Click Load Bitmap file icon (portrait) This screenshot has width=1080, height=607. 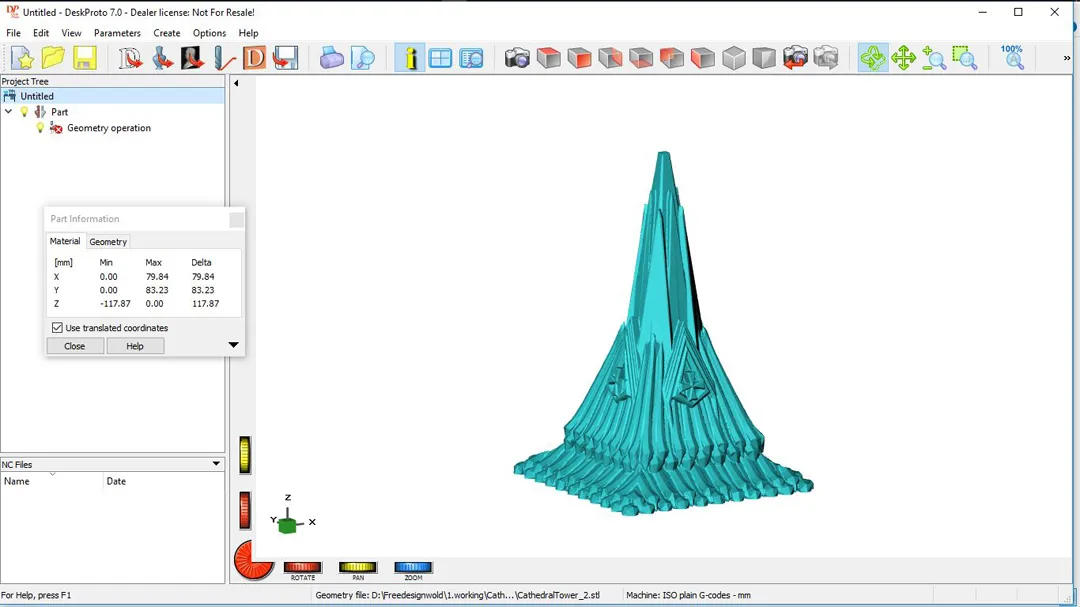pyautogui.click(x=192, y=58)
